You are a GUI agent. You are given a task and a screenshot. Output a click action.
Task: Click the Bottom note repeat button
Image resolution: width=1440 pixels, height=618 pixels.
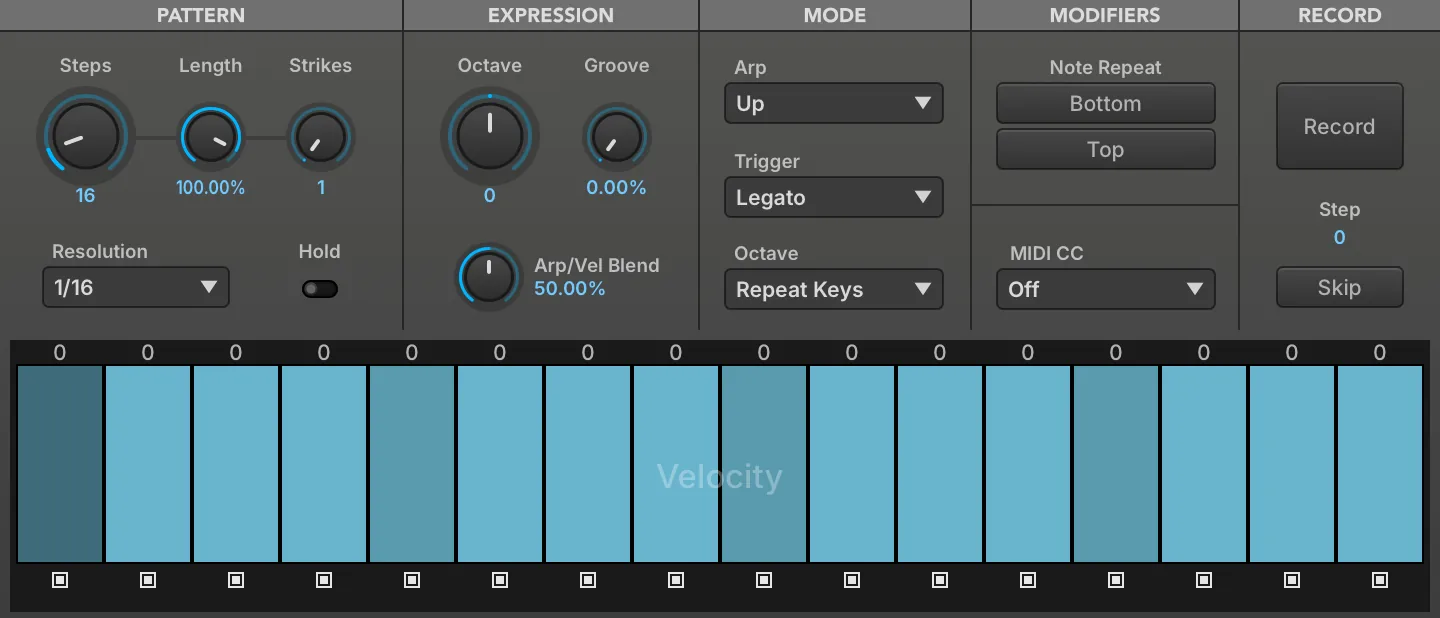pyautogui.click(x=1106, y=103)
